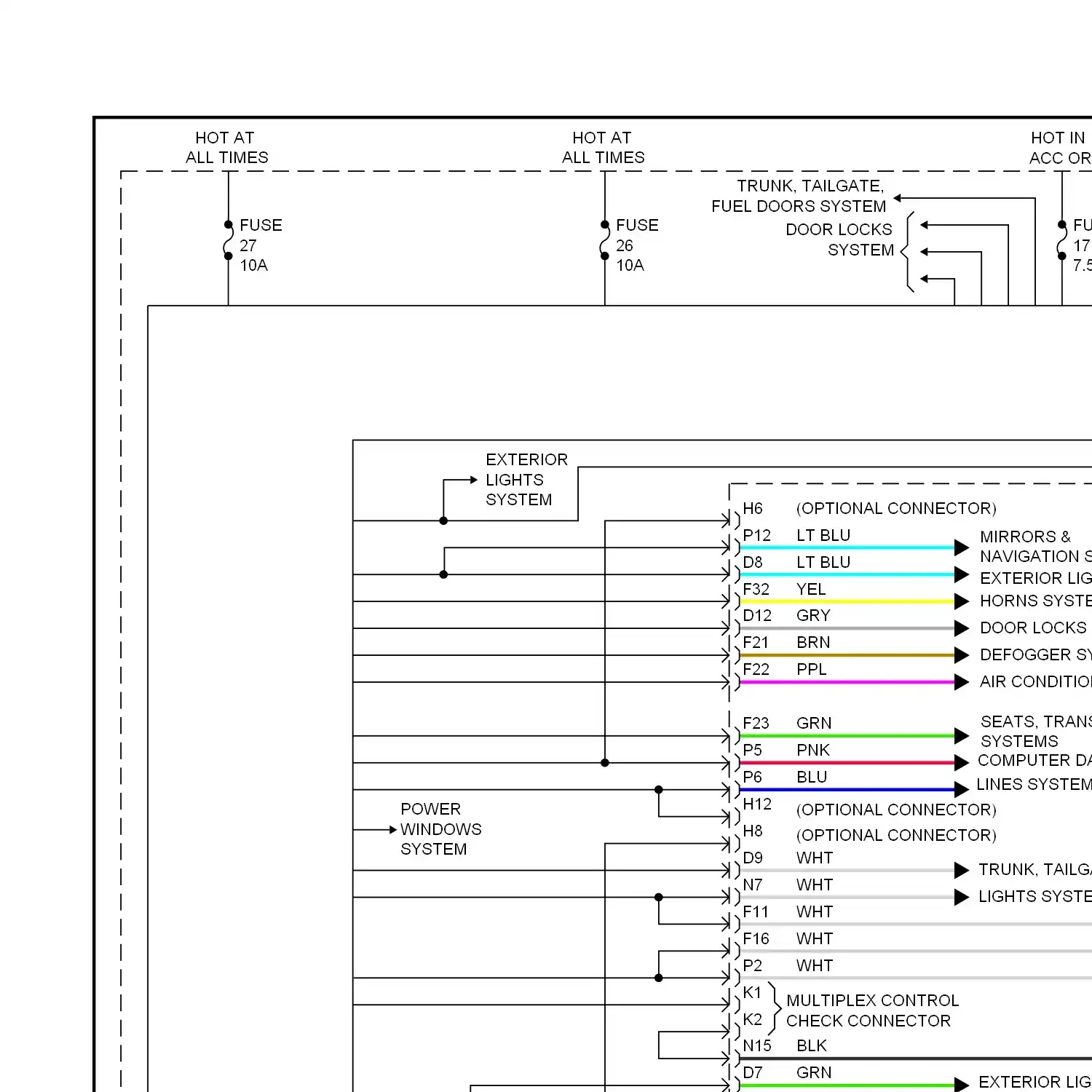Select the P5 pin label
The height and width of the screenshot is (1092, 1092).
[x=753, y=750]
